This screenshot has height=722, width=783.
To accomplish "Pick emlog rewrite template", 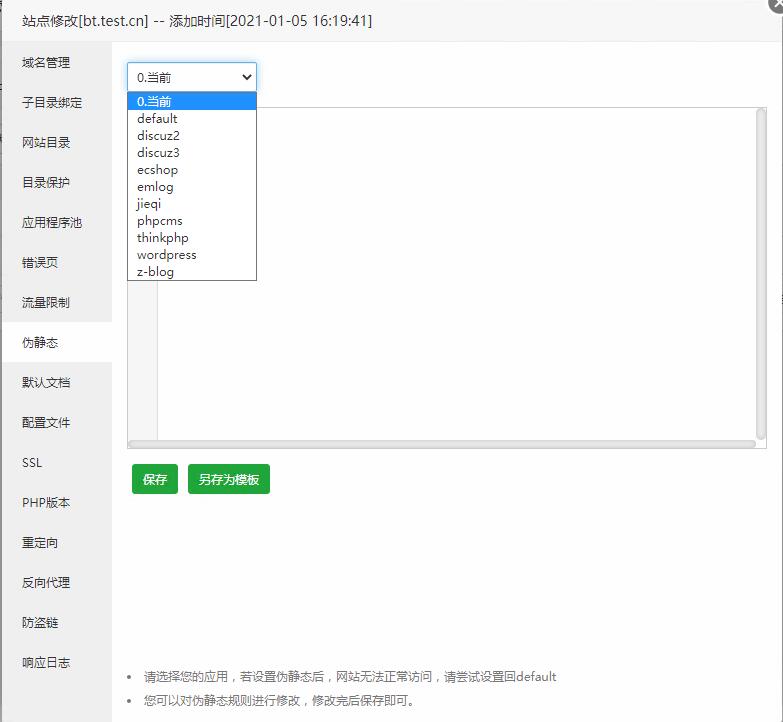I will pos(192,186).
